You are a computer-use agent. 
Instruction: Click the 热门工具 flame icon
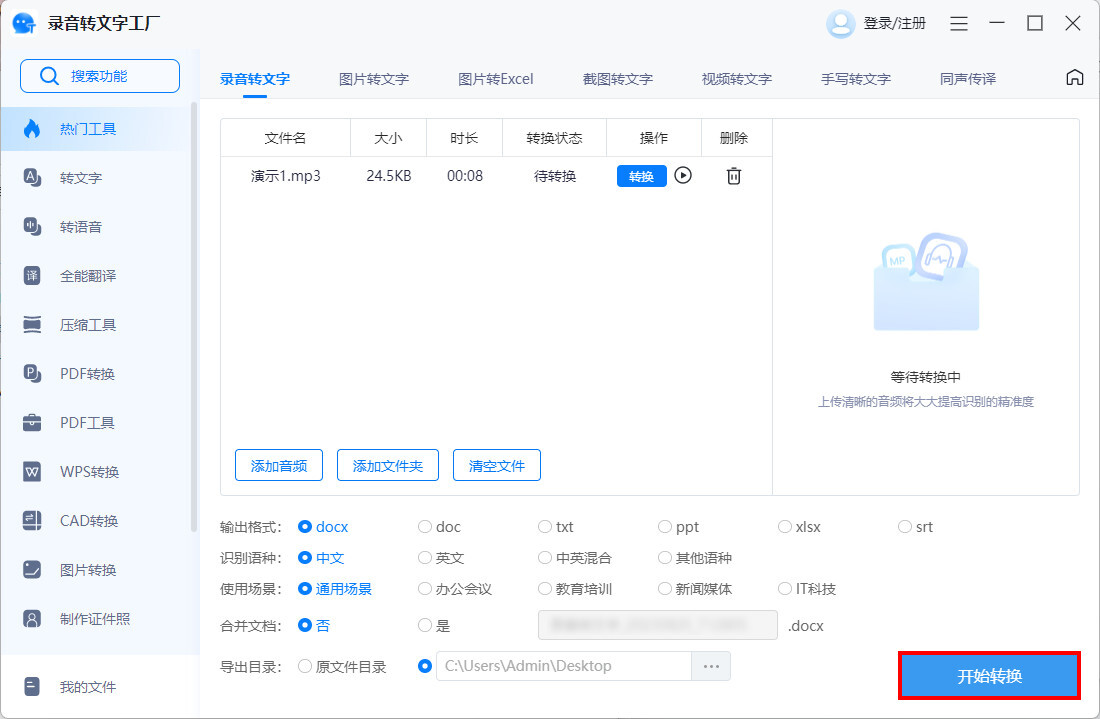(32, 128)
